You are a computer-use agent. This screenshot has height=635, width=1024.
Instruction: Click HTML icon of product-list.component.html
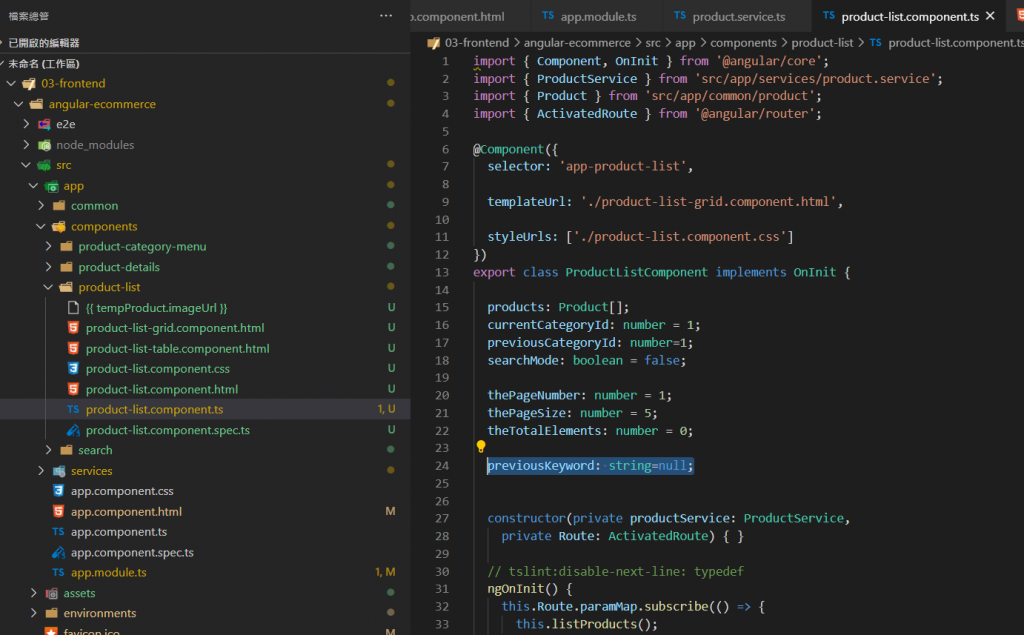point(73,389)
